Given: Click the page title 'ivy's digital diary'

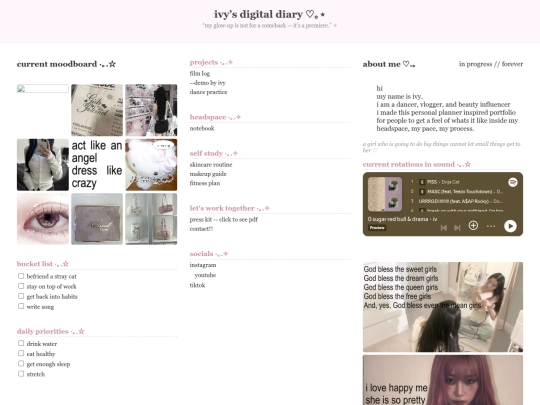Looking at the screenshot, I should point(270,14).
